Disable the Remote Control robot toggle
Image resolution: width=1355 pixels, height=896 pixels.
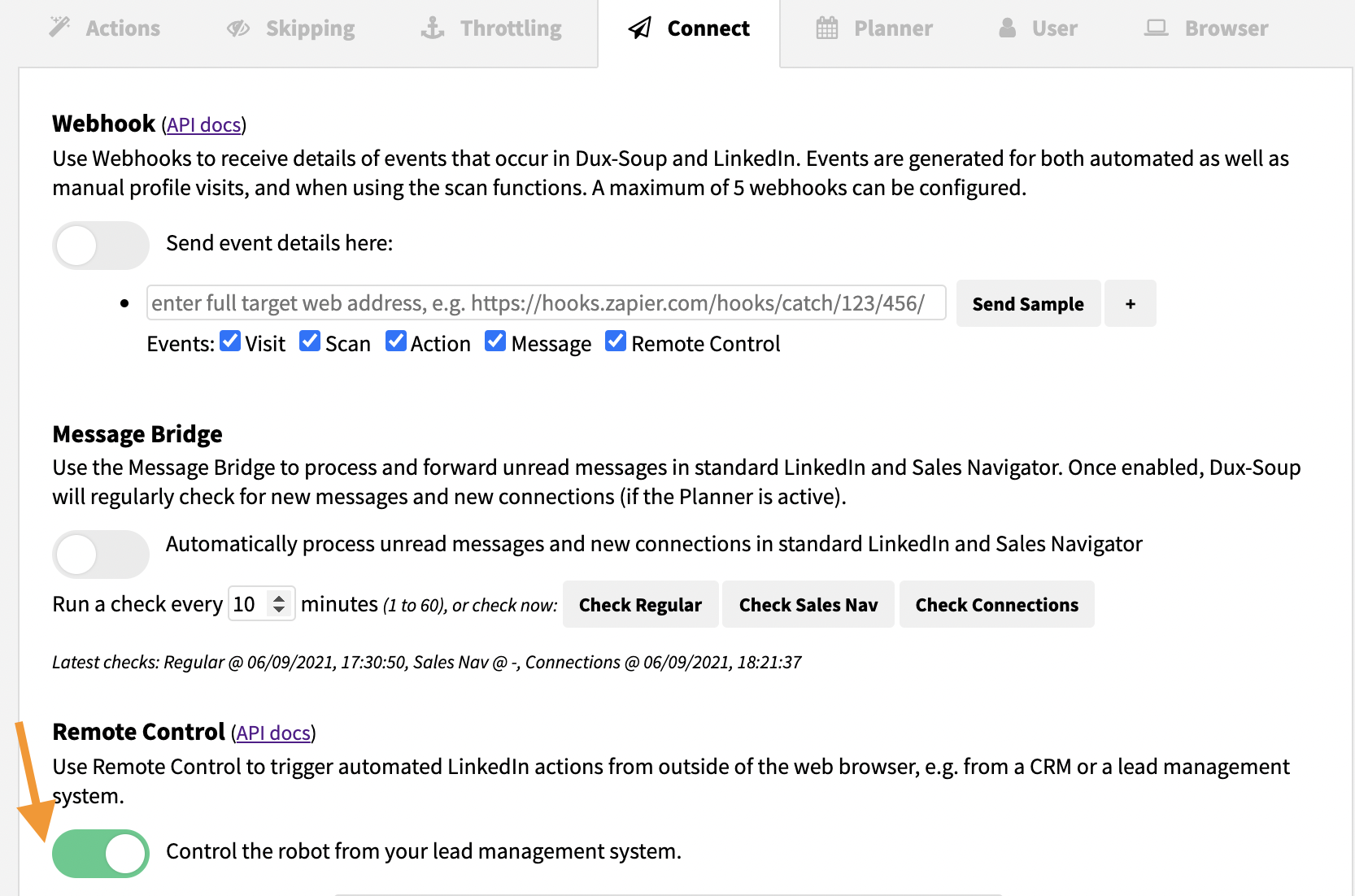(x=101, y=853)
